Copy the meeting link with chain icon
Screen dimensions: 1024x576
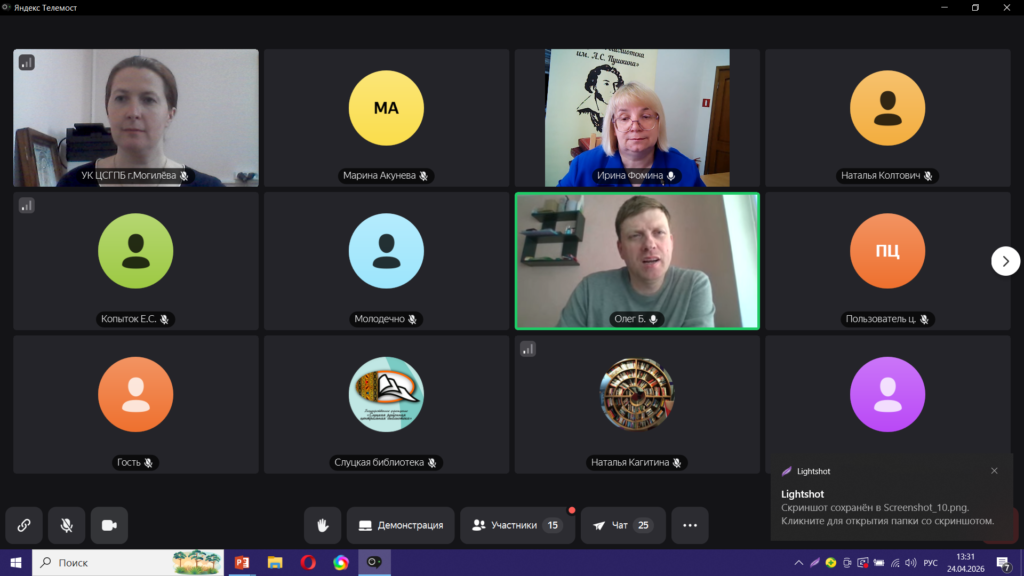24,525
